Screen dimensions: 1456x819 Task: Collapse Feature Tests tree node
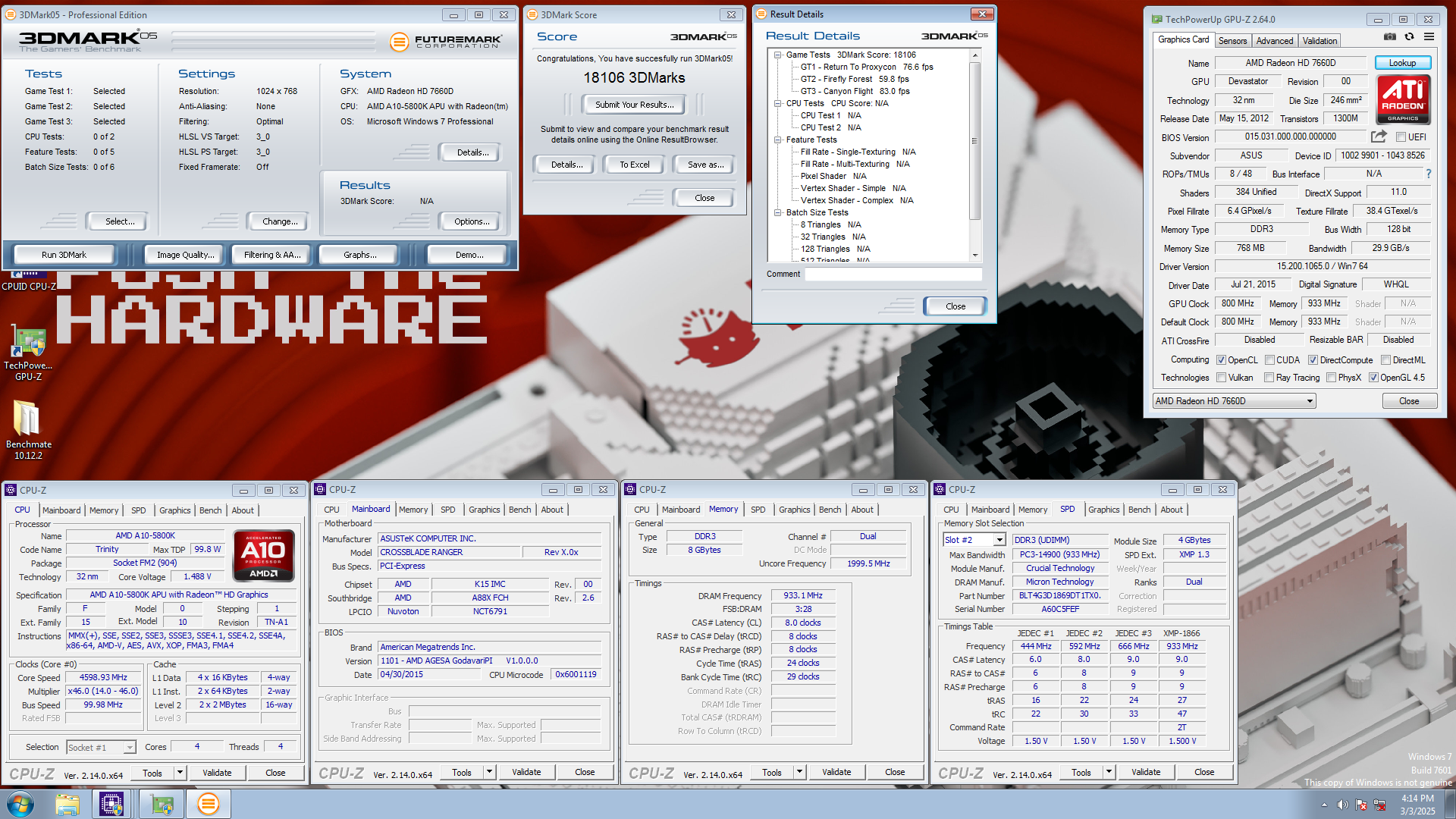pyautogui.click(x=777, y=140)
